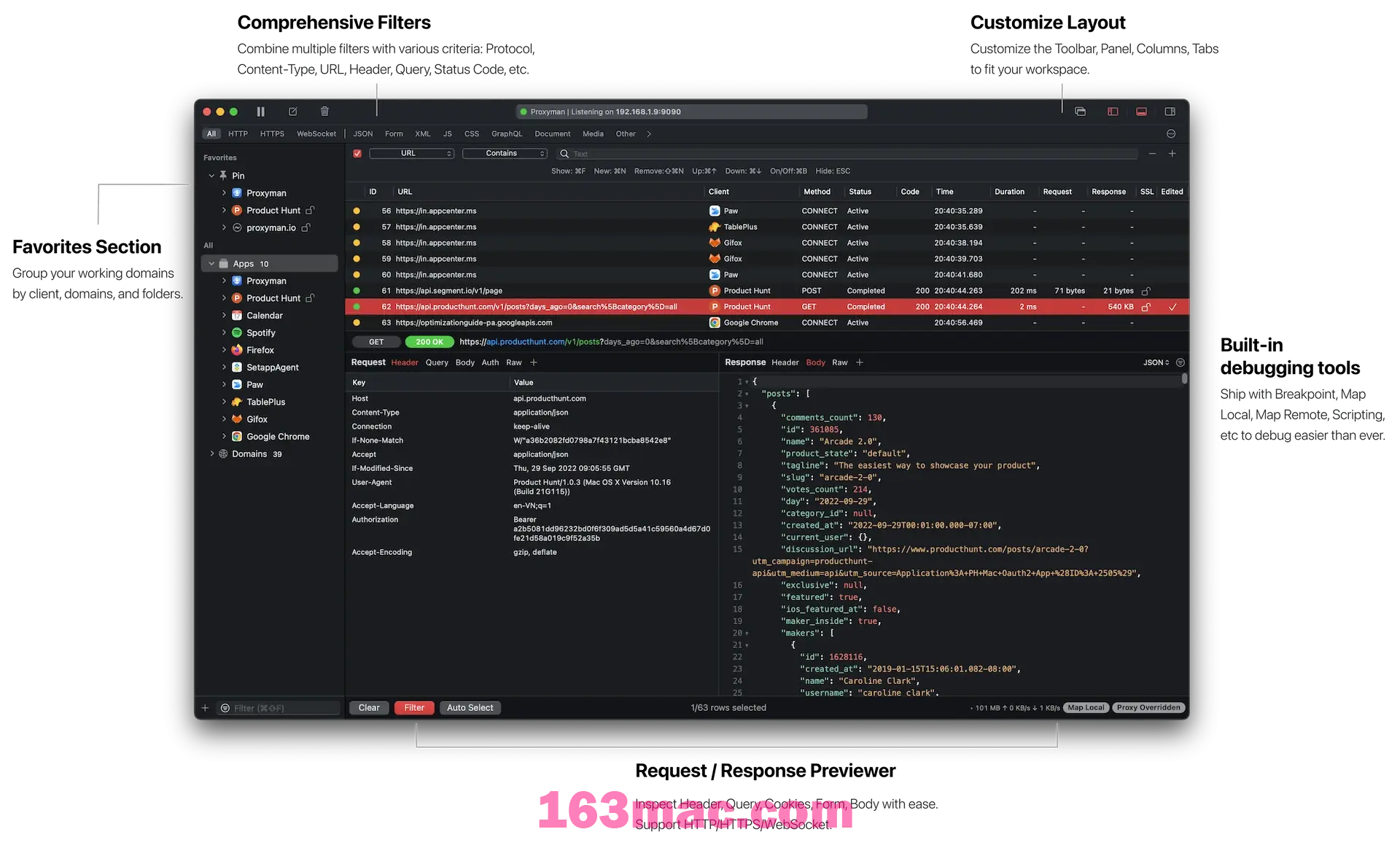Toggle the Proxy Overridden status pill

point(1148,708)
